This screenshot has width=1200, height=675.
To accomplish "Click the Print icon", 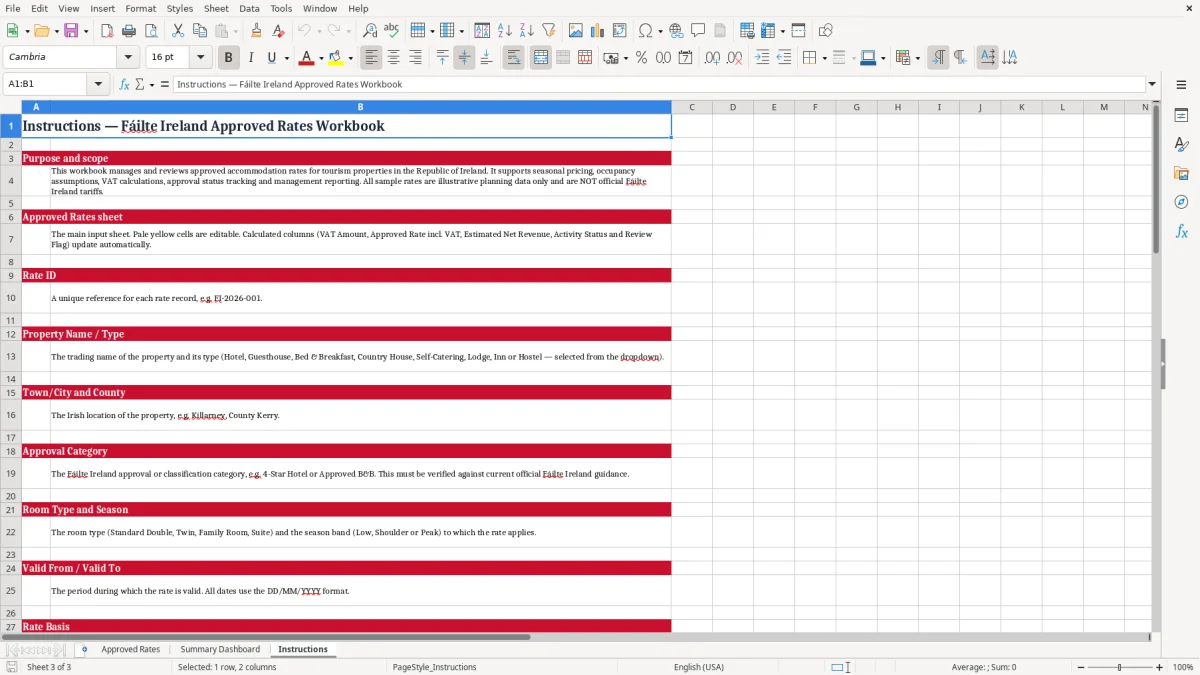I will coord(128,31).
